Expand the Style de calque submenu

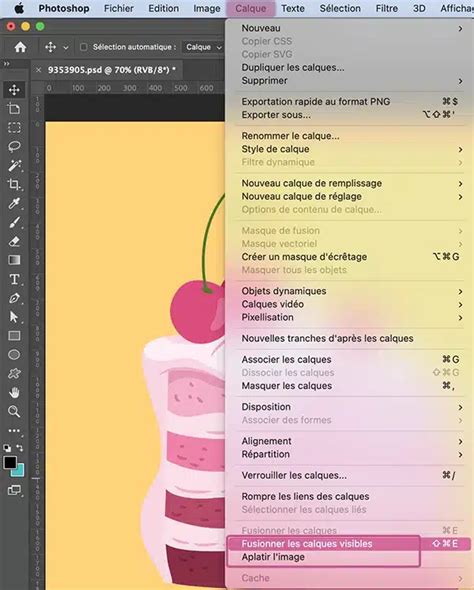point(460,149)
